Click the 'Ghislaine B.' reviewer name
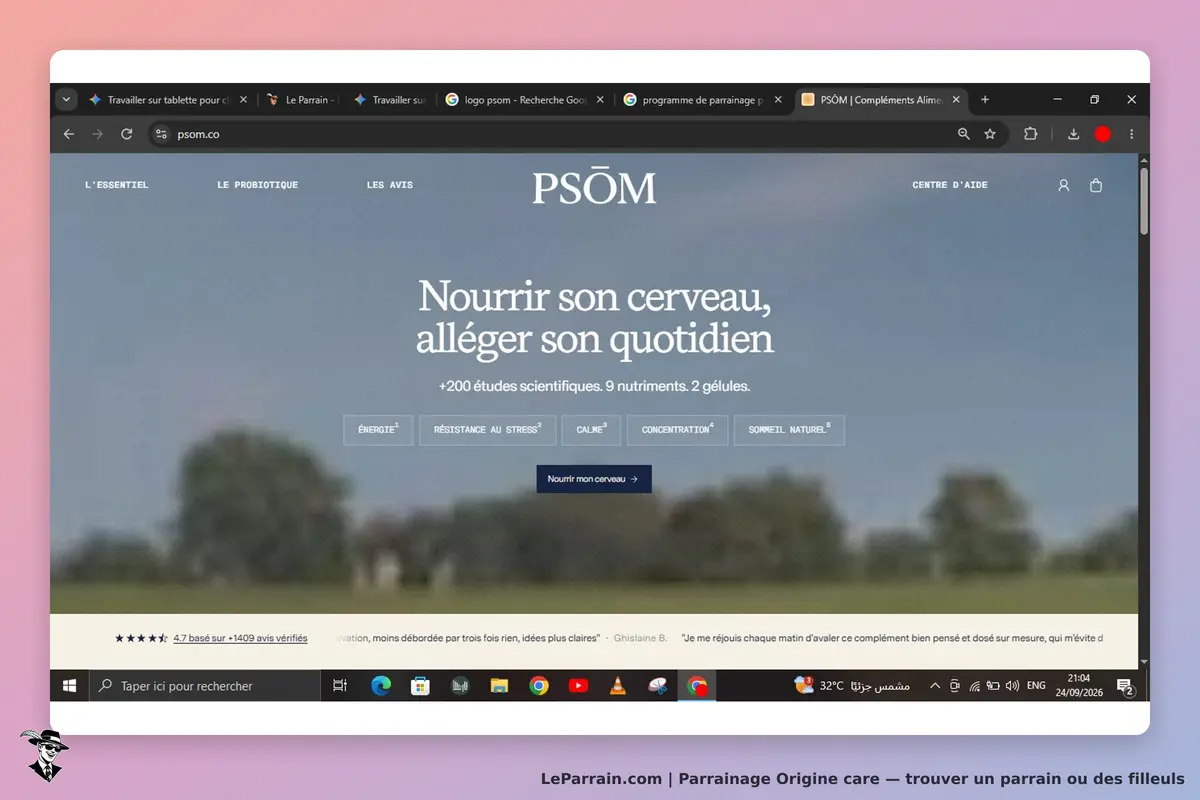Image resolution: width=1200 pixels, height=800 pixels. pos(640,638)
